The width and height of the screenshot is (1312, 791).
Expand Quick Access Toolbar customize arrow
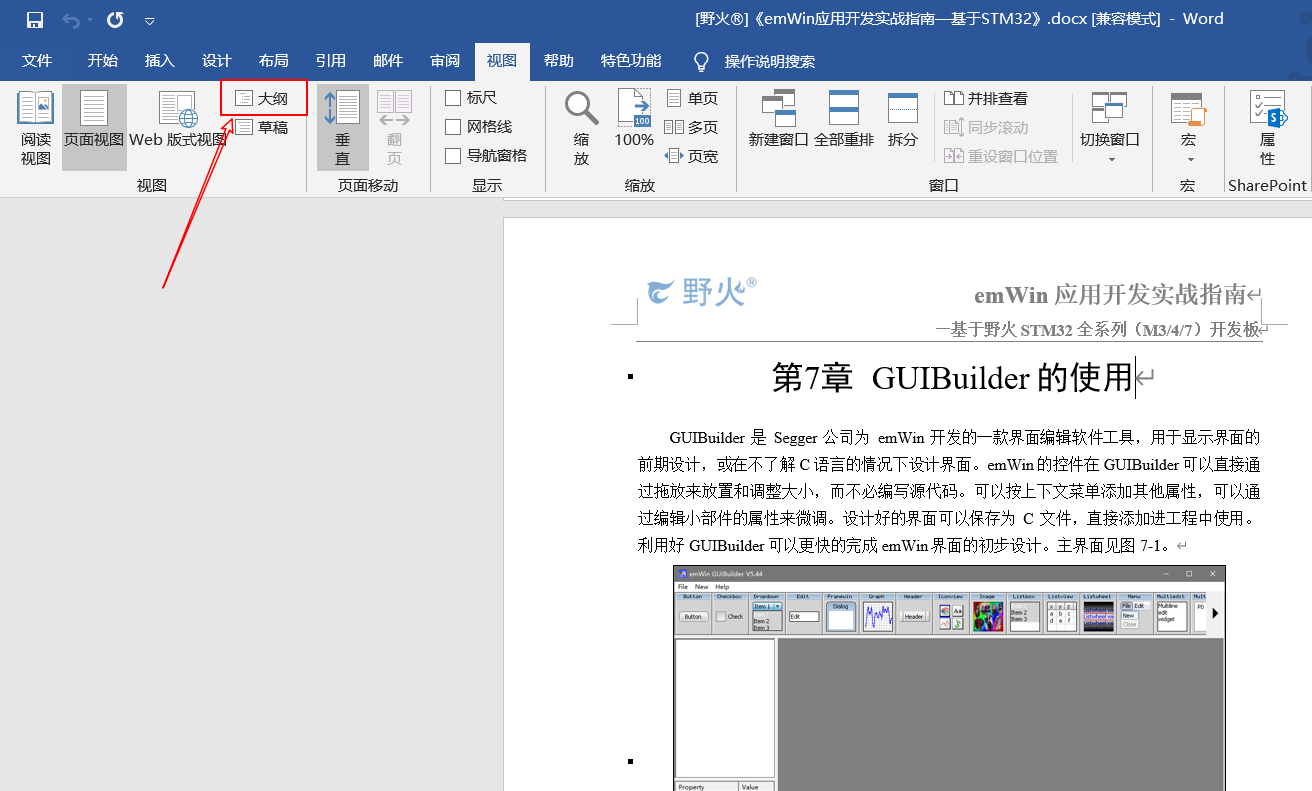150,21
